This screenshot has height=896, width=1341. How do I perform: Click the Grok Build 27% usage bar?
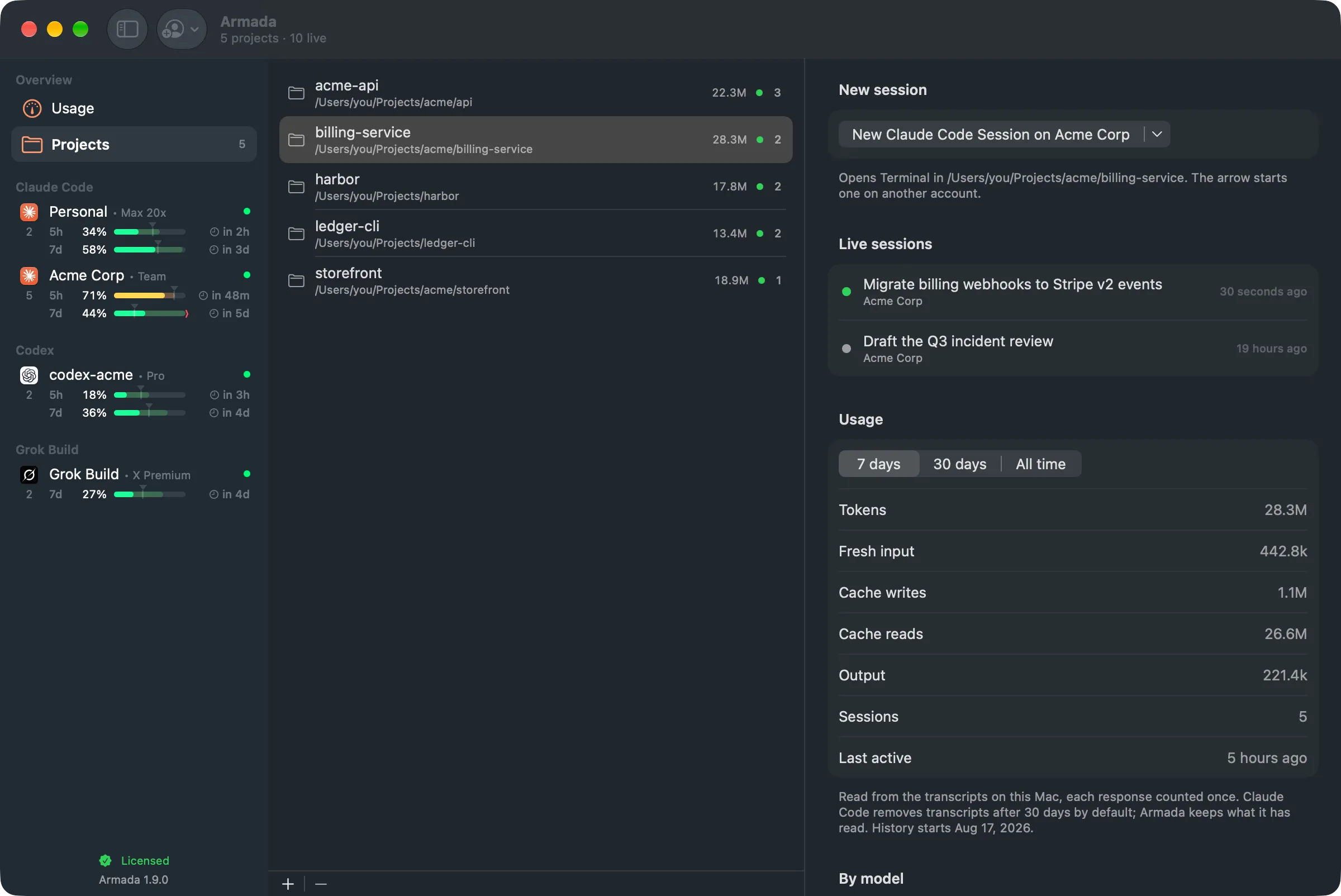click(150, 494)
